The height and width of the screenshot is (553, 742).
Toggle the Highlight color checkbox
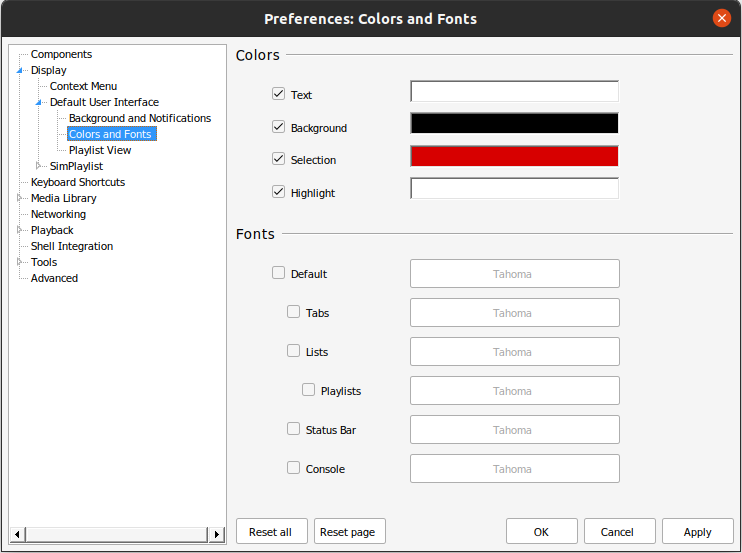278,192
